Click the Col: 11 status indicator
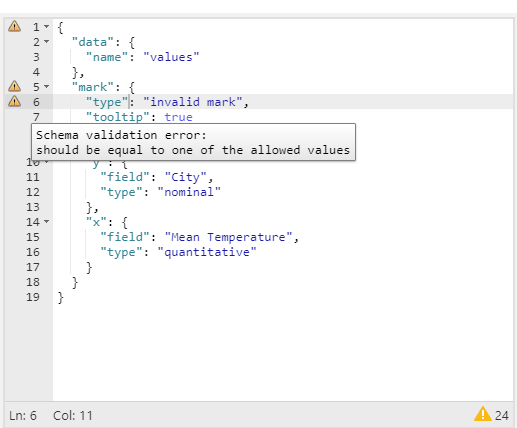The height and width of the screenshot is (428, 517). (x=73, y=416)
